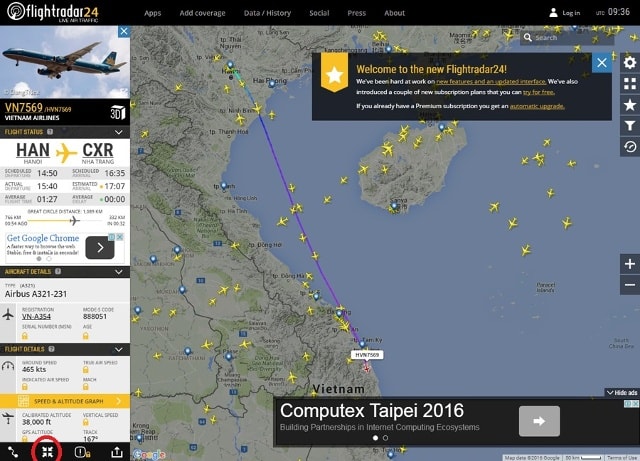The image size is (640, 461).
Task: Click the Hai Phong airport marker
Action: point(272,84)
